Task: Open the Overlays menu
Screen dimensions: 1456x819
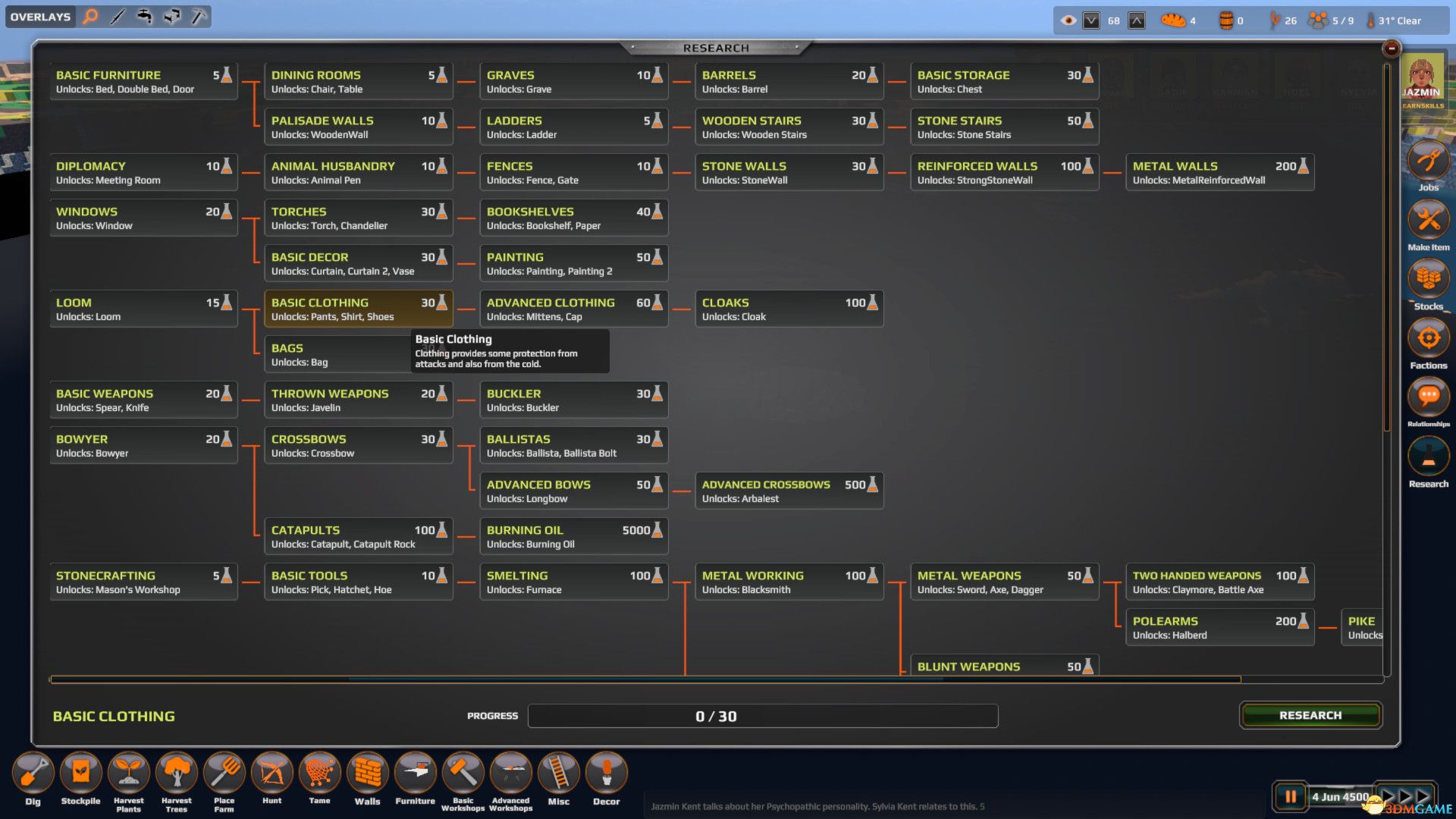Action: point(40,17)
